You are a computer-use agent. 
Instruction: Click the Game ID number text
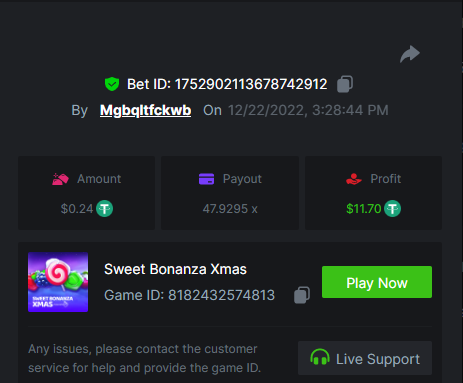(221, 295)
